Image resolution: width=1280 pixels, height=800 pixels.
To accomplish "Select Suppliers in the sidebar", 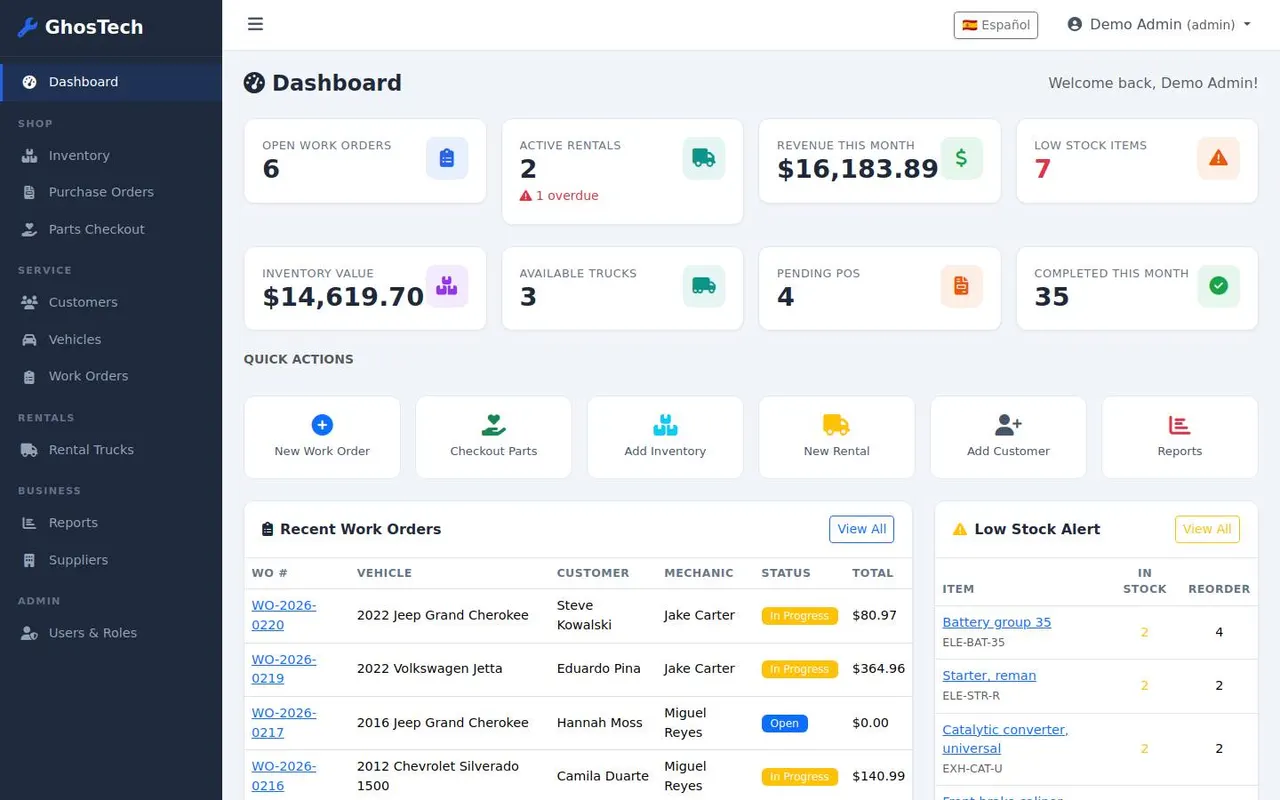I will coord(111,560).
